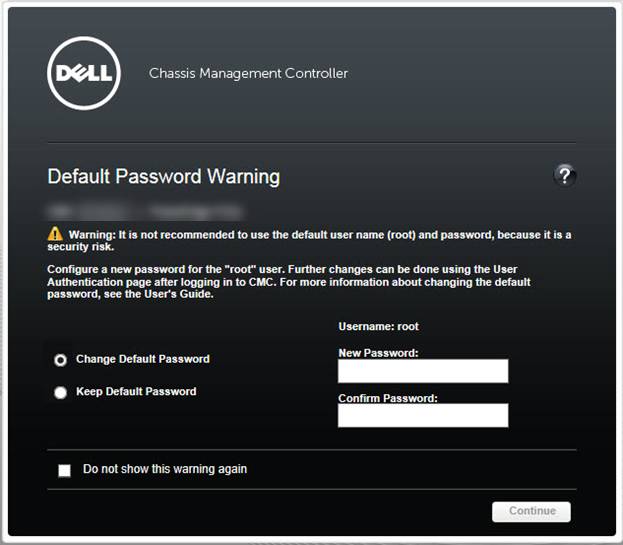Click the Username: root text
Image resolution: width=623 pixels, height=545 pixels.
[x=379, y=326]
